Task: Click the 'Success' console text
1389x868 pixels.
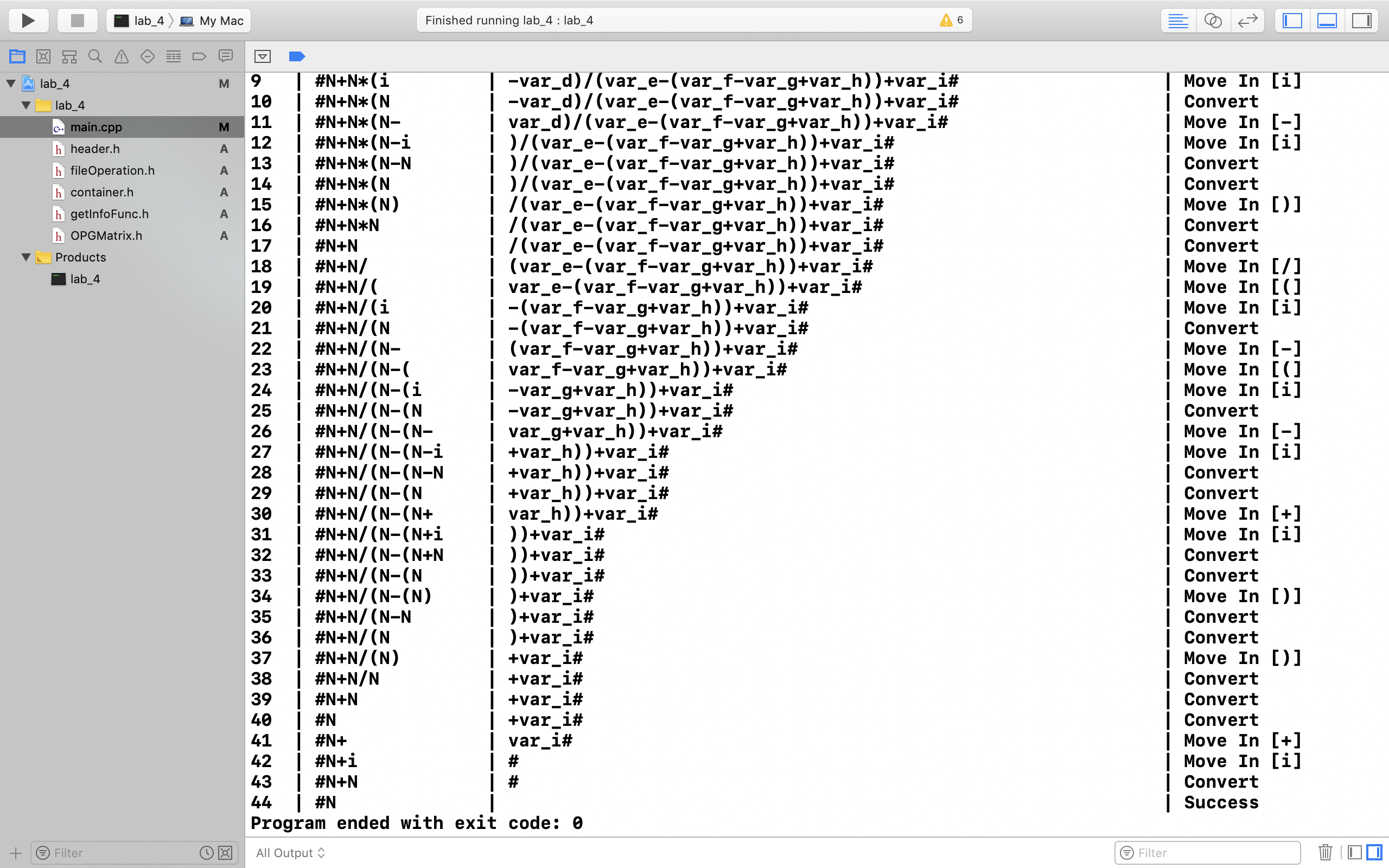Action: click(x=1221, y=802)
